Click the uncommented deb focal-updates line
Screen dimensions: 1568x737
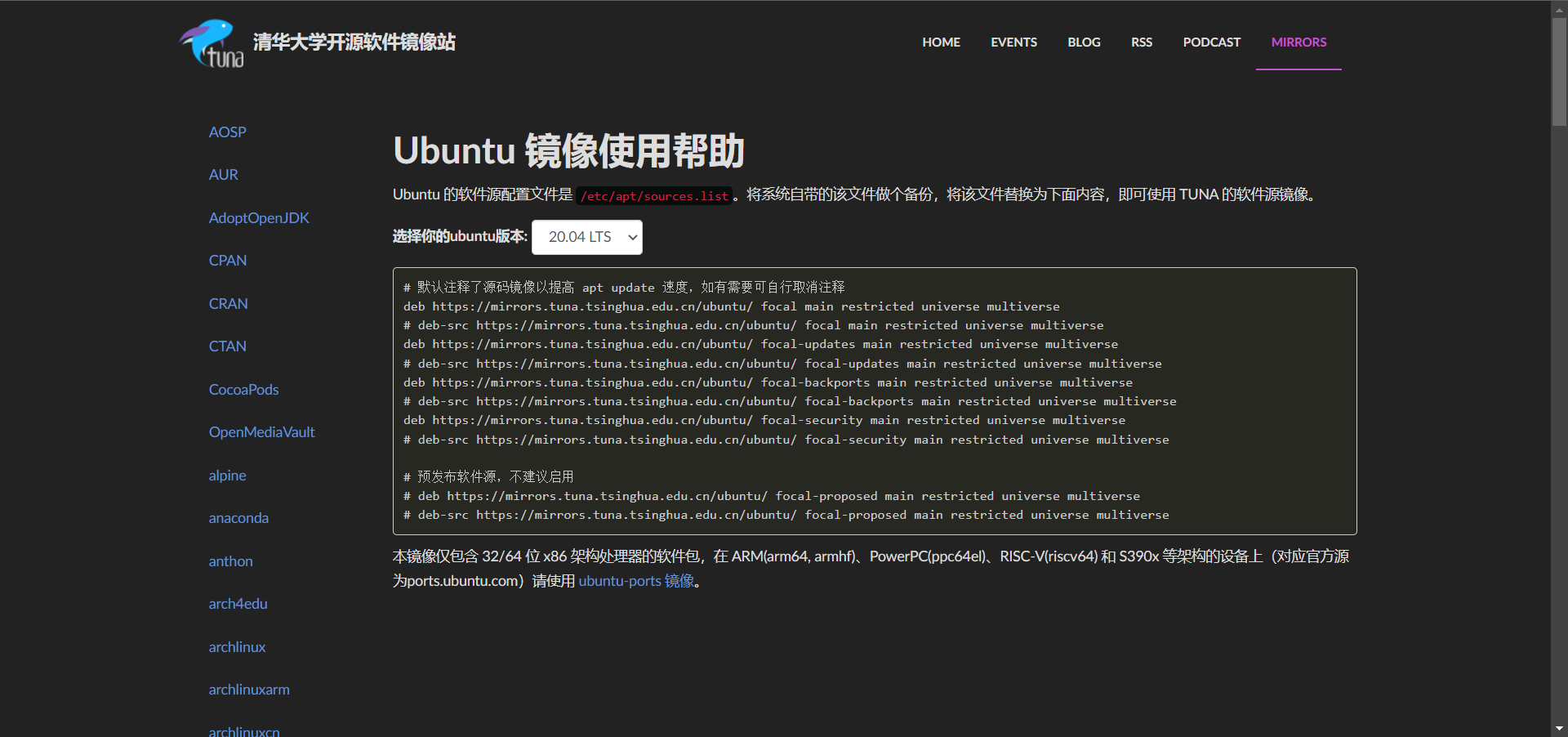760,344
